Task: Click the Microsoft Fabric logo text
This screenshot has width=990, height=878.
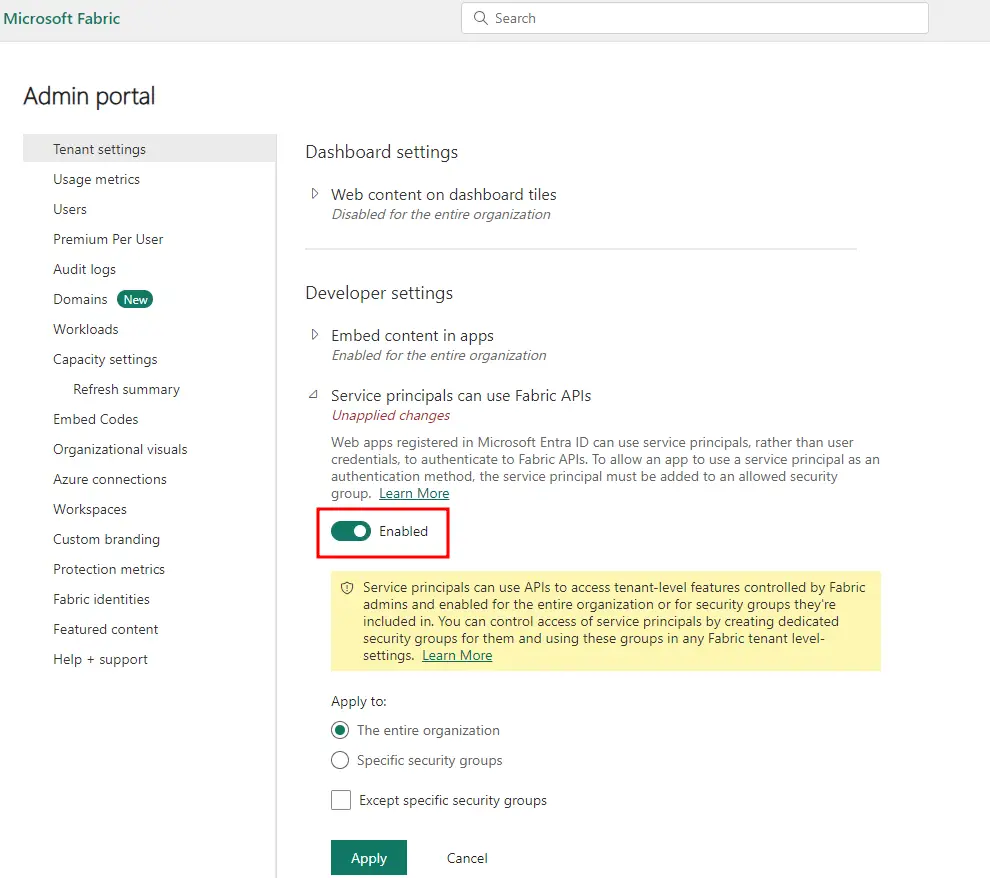Action: click(61, 18)
